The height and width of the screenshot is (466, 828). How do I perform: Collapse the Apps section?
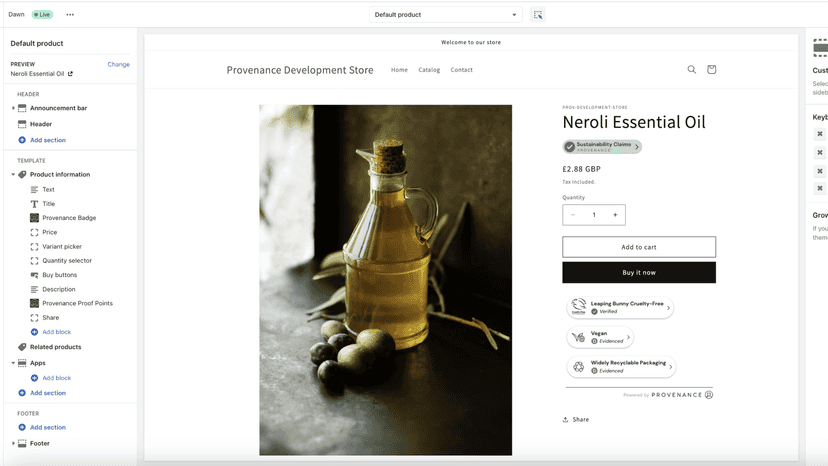[13, 363]
